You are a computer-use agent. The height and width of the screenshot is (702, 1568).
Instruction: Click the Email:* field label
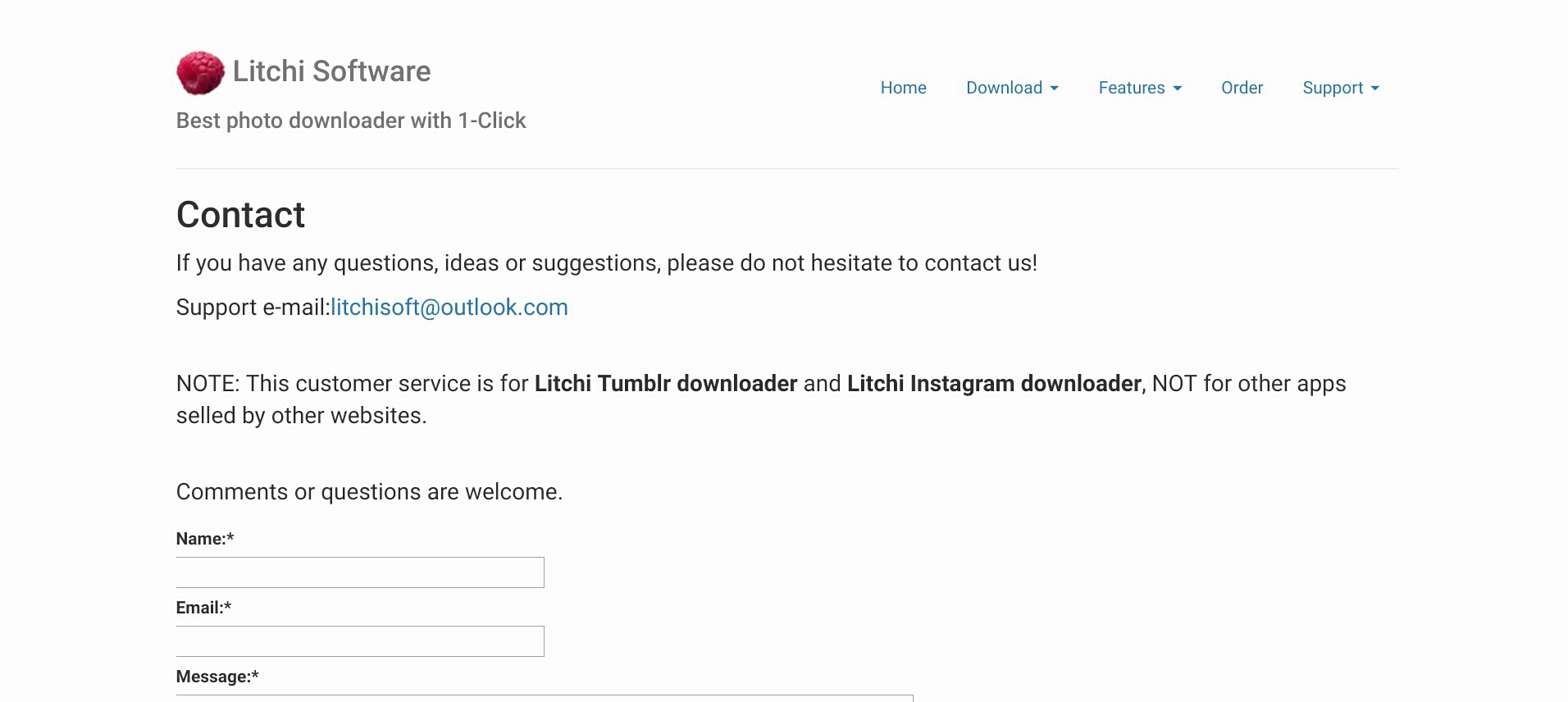pos(203,608)
